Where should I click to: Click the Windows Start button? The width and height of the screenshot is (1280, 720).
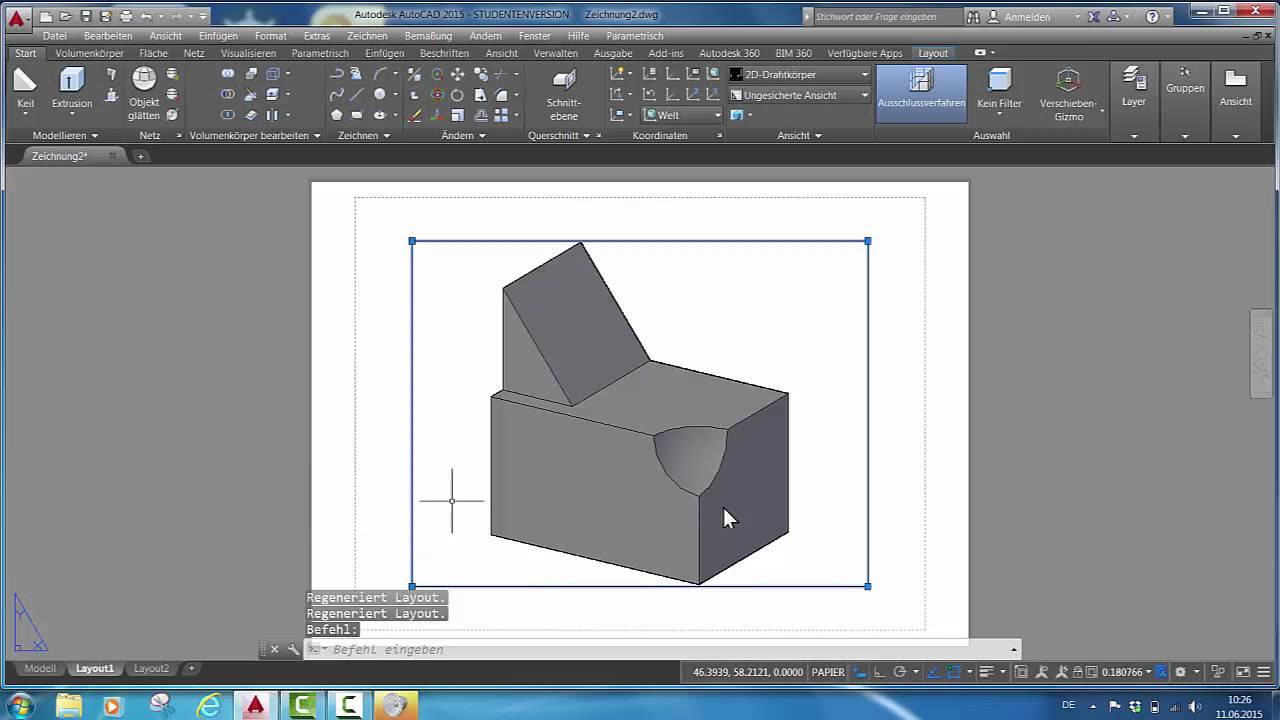tap(19, 705)
